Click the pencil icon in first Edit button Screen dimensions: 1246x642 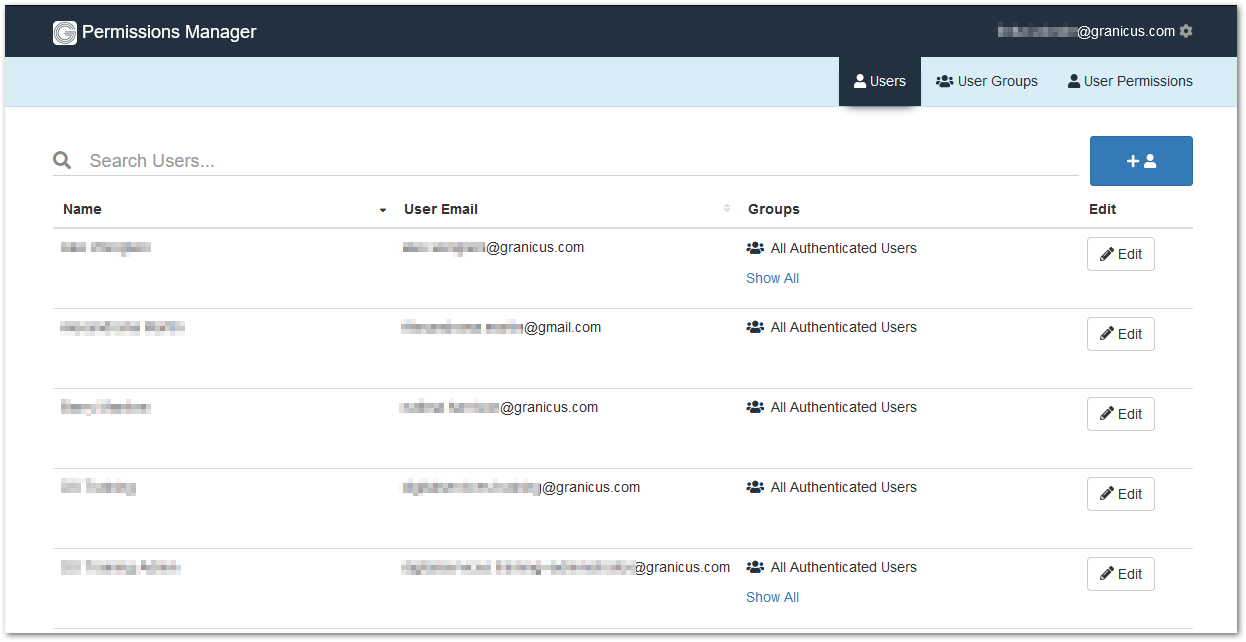[x=1107, y=254]
